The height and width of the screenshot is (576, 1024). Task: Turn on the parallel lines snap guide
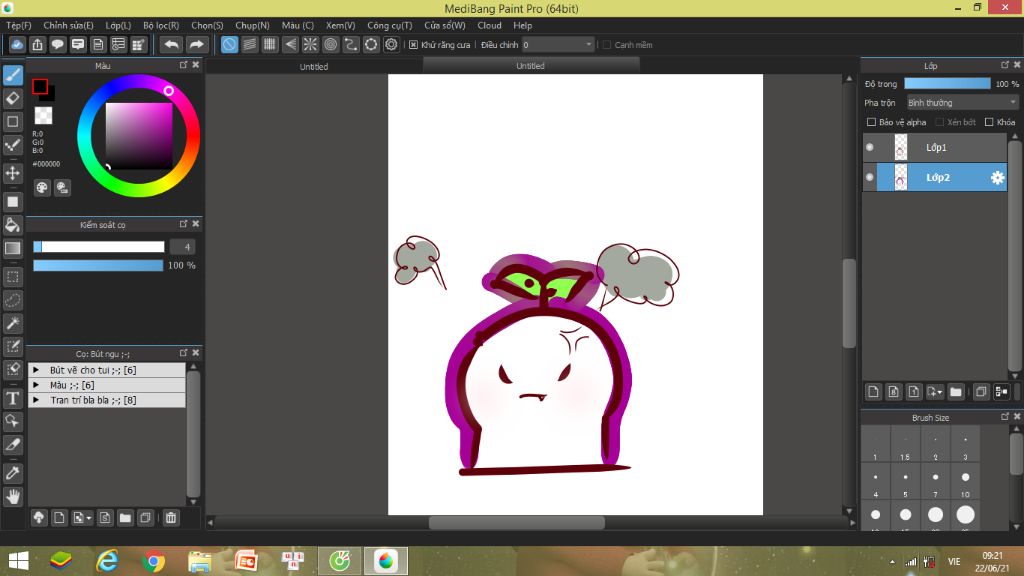[x=249, y=44]
